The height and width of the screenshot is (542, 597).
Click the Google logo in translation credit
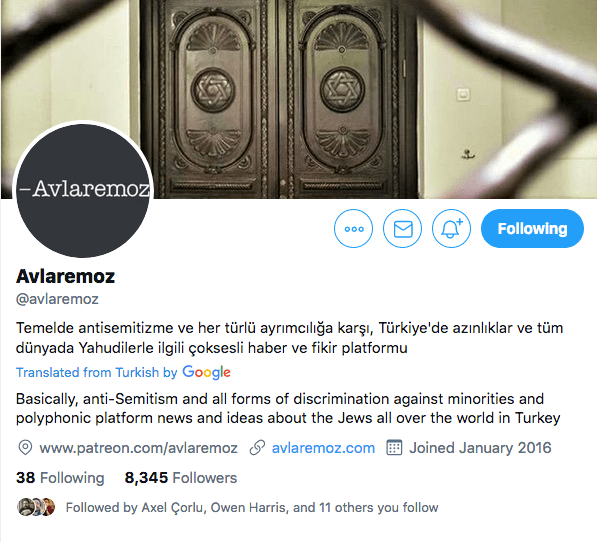click(206, 372)
